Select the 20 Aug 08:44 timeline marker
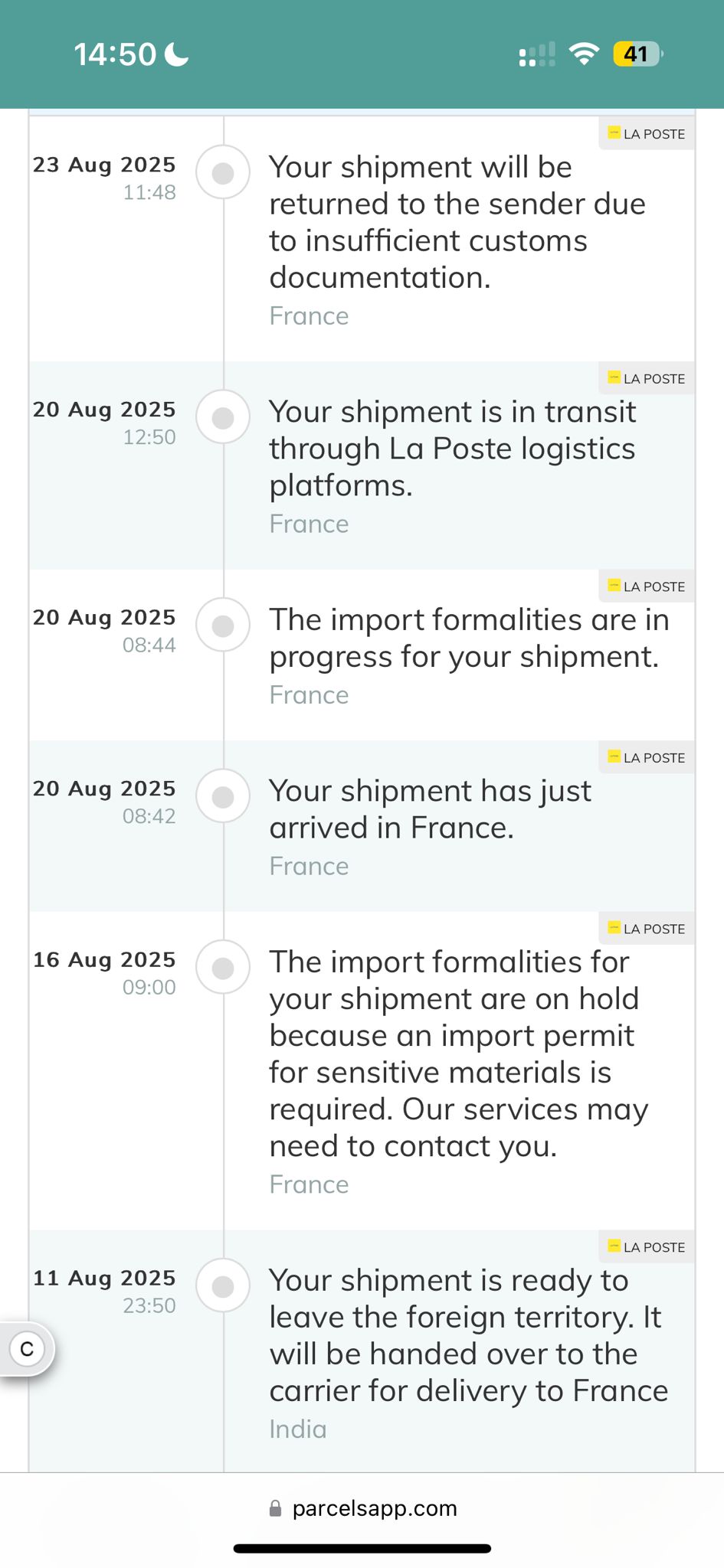The width and height of the screenshot is (724, 1568). pyautogui.click(x=223, y=626)
